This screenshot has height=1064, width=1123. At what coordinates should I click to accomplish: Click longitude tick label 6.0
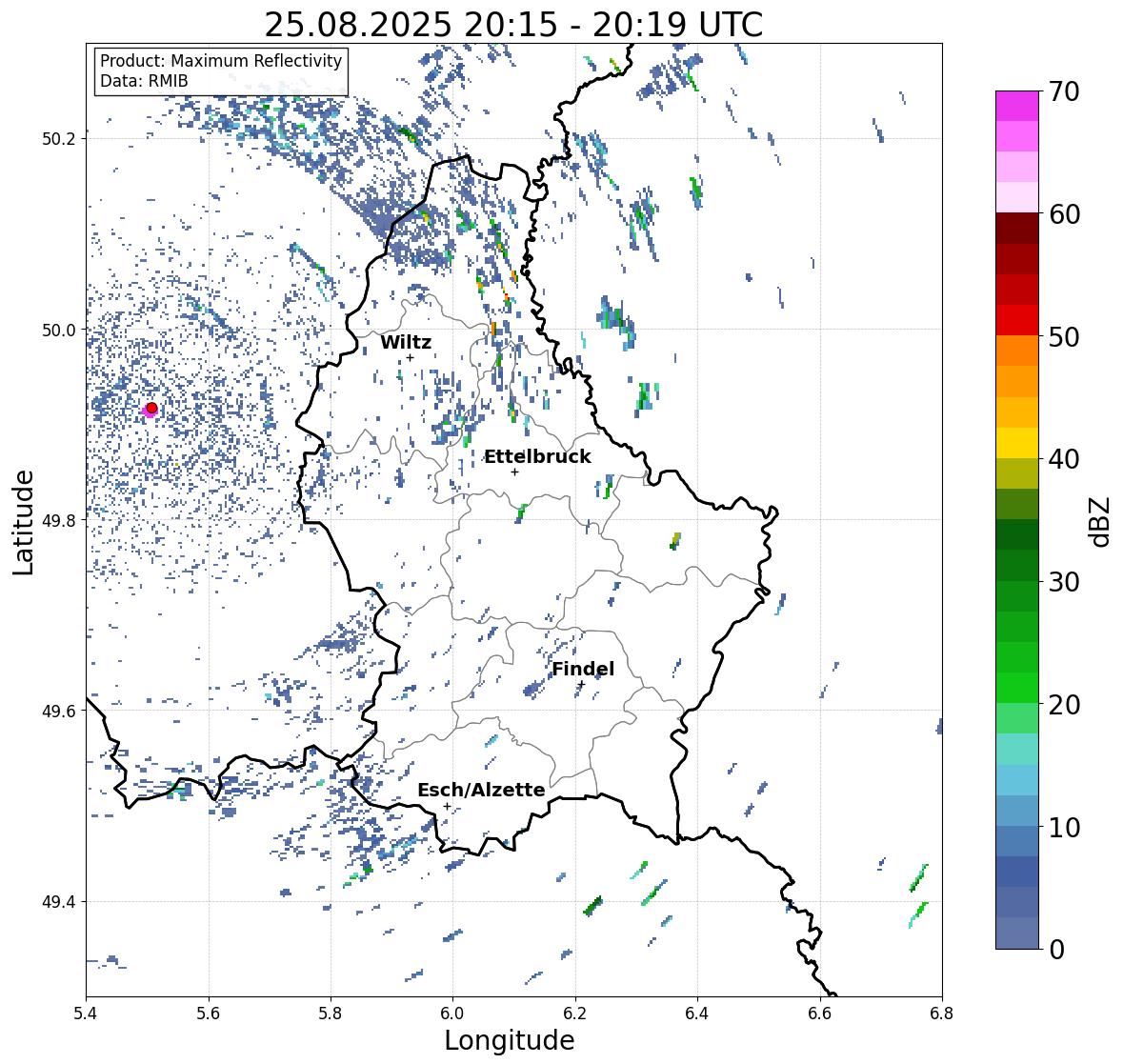click(452, 1013)
